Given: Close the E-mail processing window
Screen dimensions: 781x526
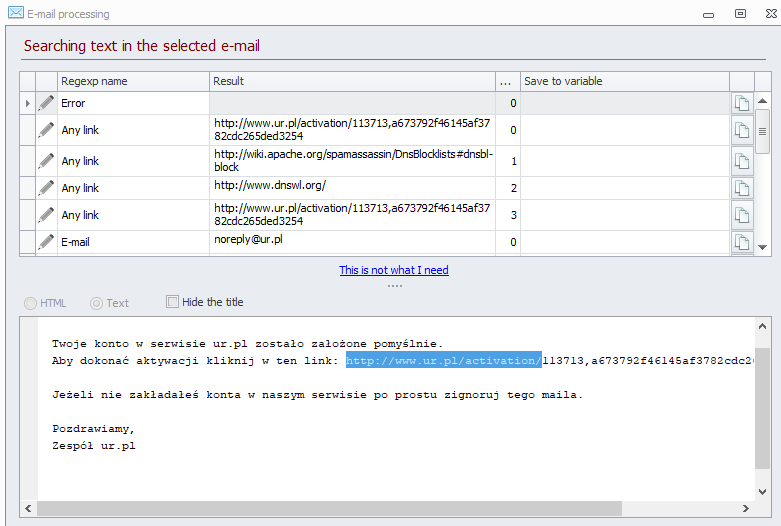Looking at the screenshot, I should 772,13.
